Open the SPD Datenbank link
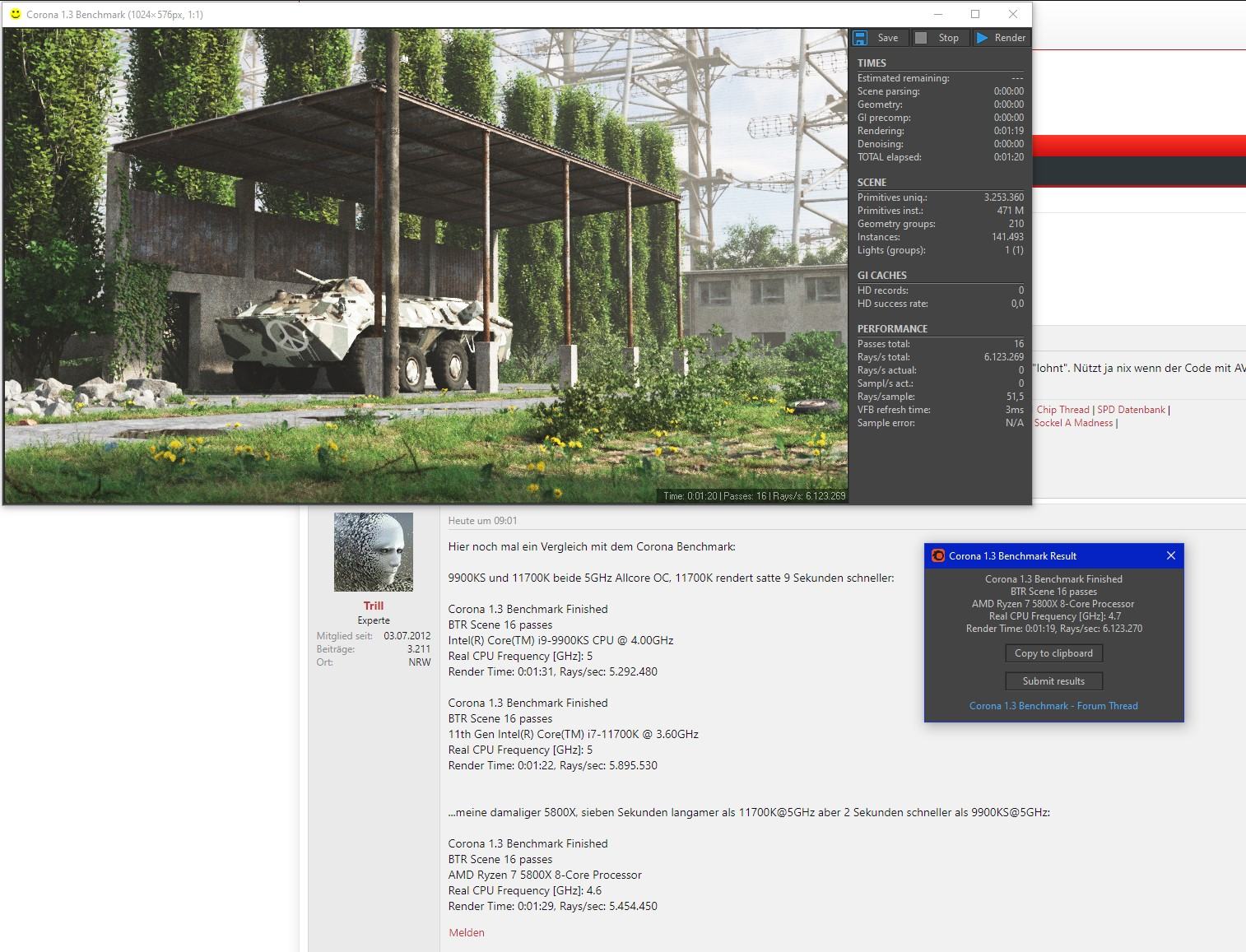This screenshot has height=952, width=1246. click(x=1131, y=410)
